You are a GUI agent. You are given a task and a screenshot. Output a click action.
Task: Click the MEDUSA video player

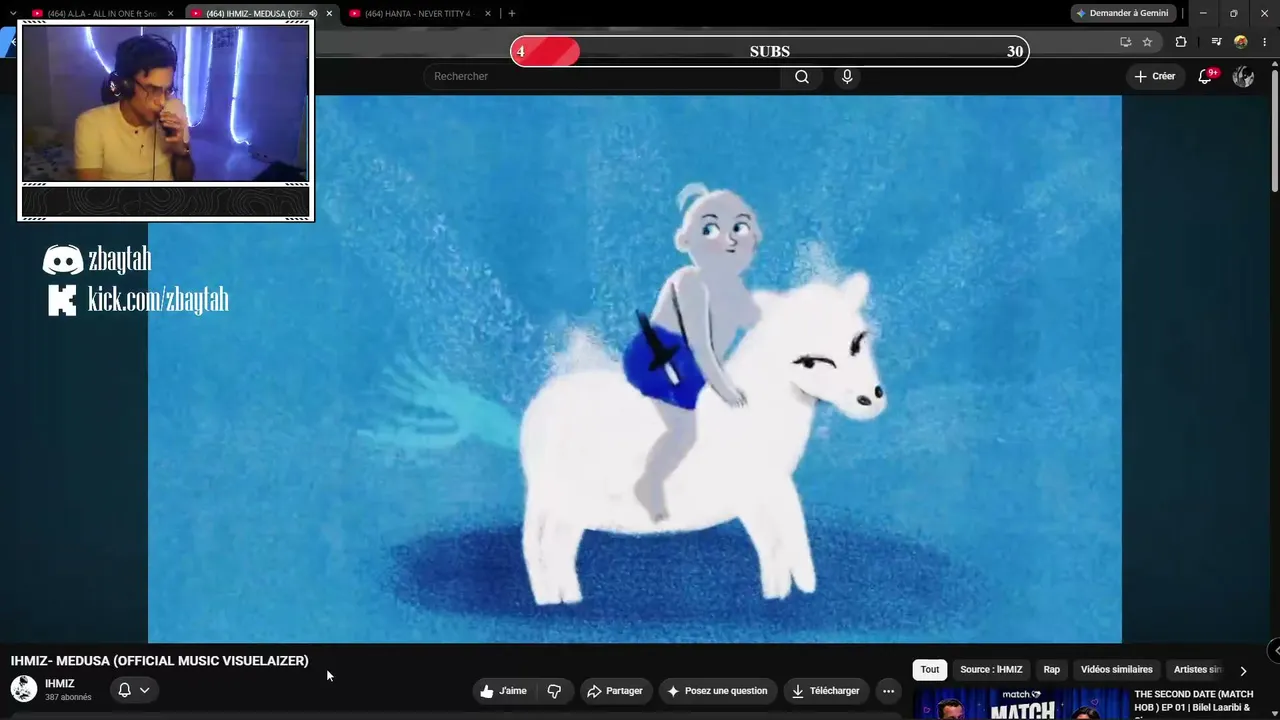click(x=635, y=369)
